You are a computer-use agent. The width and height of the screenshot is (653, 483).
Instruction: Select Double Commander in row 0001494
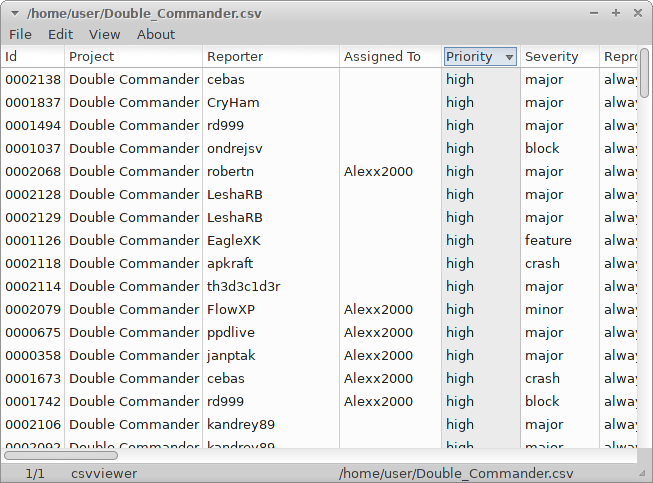[134, 125]
